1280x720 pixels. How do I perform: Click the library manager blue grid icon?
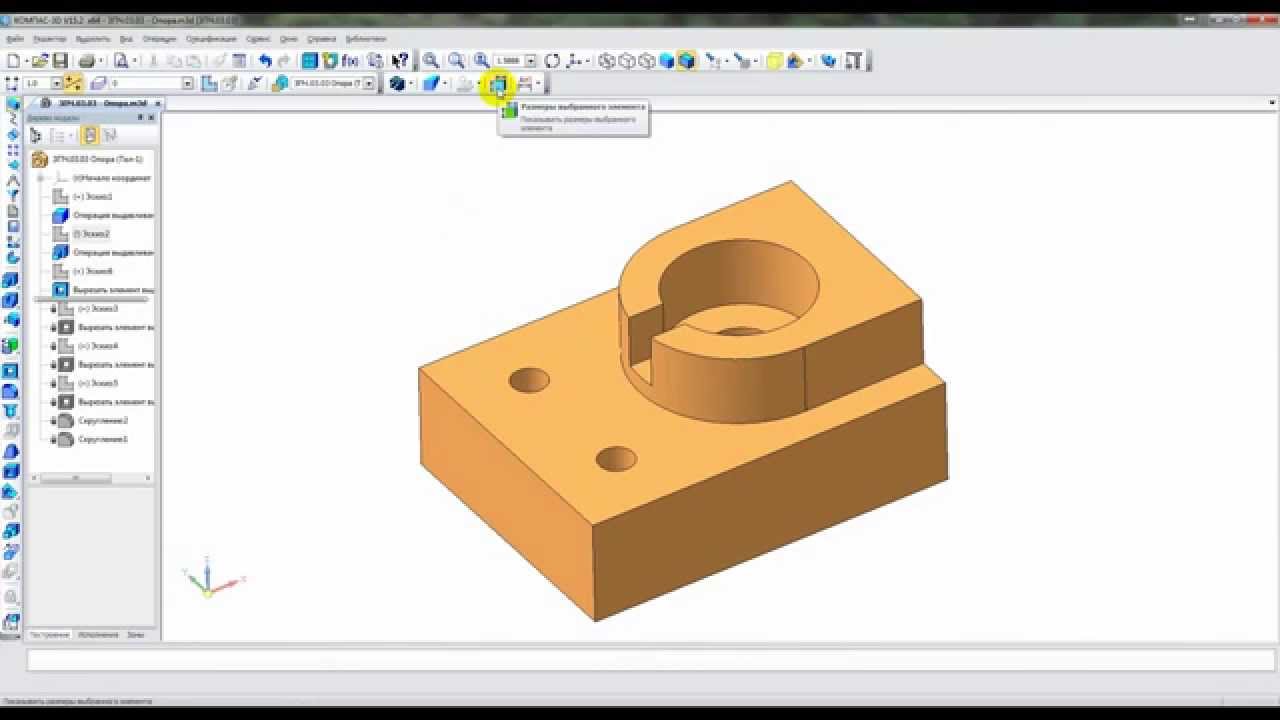point(310,61)
